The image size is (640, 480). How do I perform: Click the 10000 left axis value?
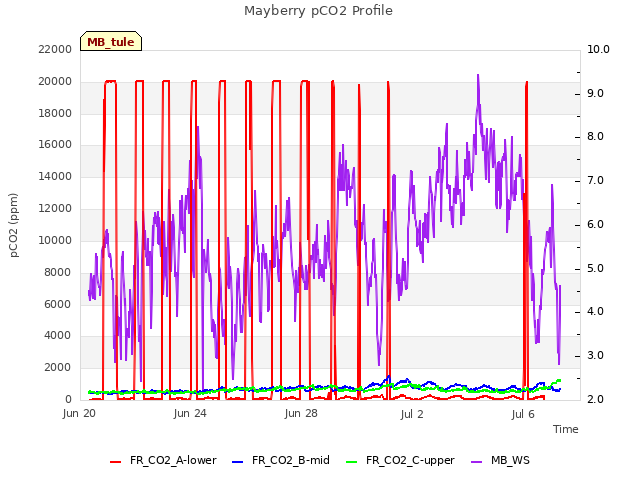(55, 240)
